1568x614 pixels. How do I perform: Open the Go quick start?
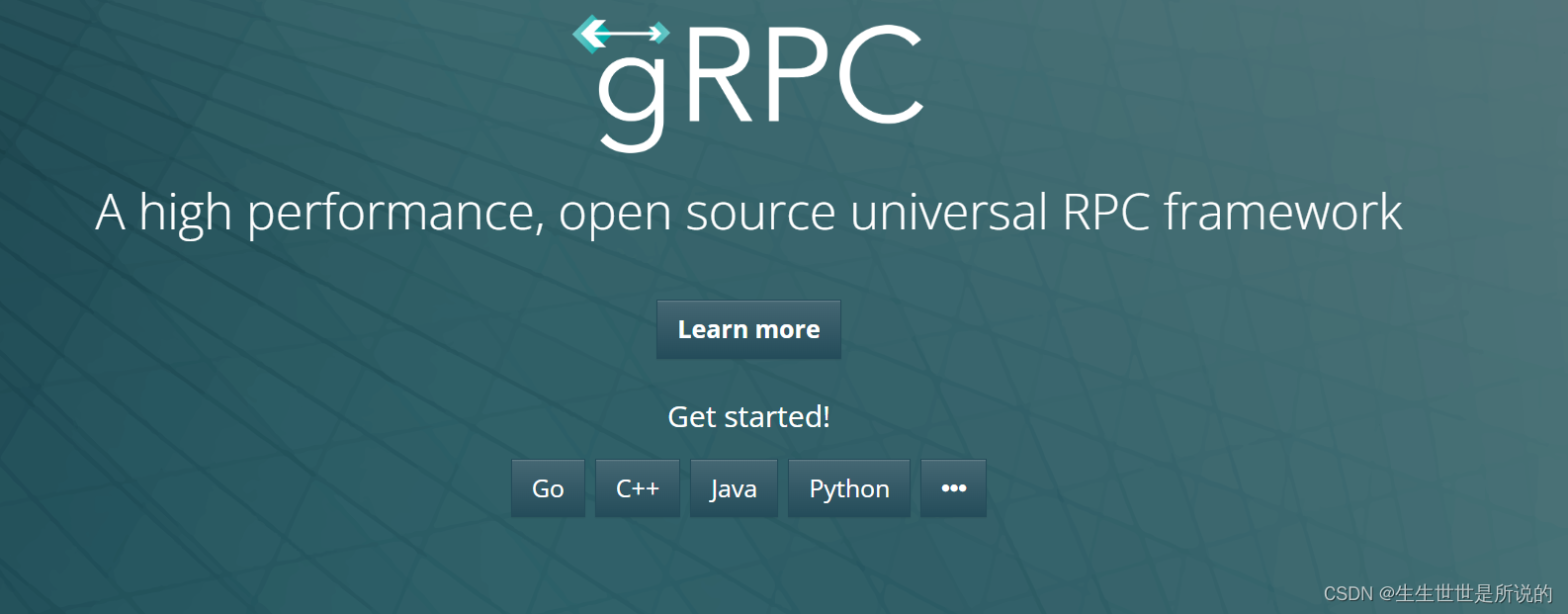548,488
